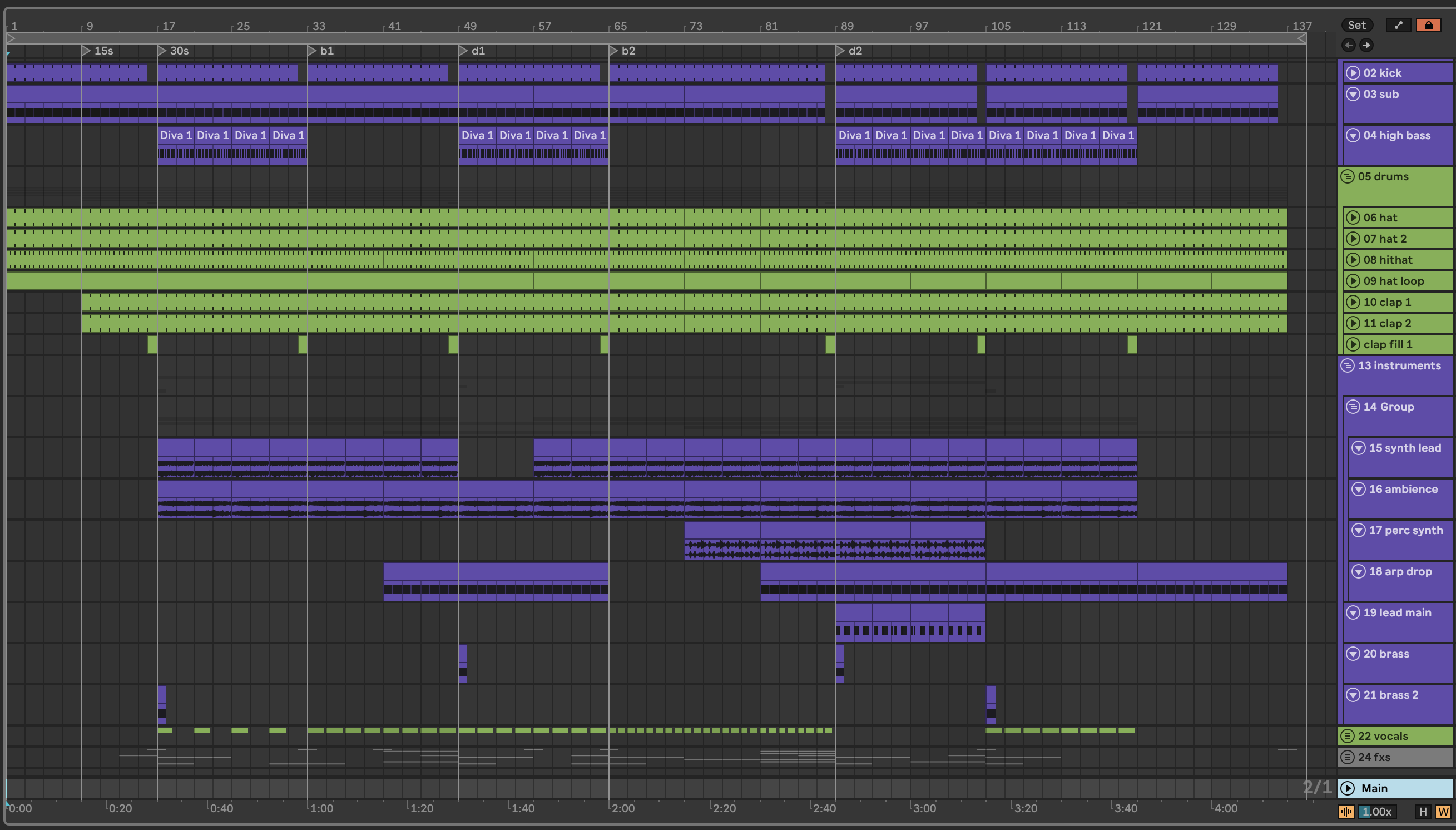The height and width of the screenshot is (830, 1456).
Task: Jump to next locator arrow
Action: [1366, 45]
